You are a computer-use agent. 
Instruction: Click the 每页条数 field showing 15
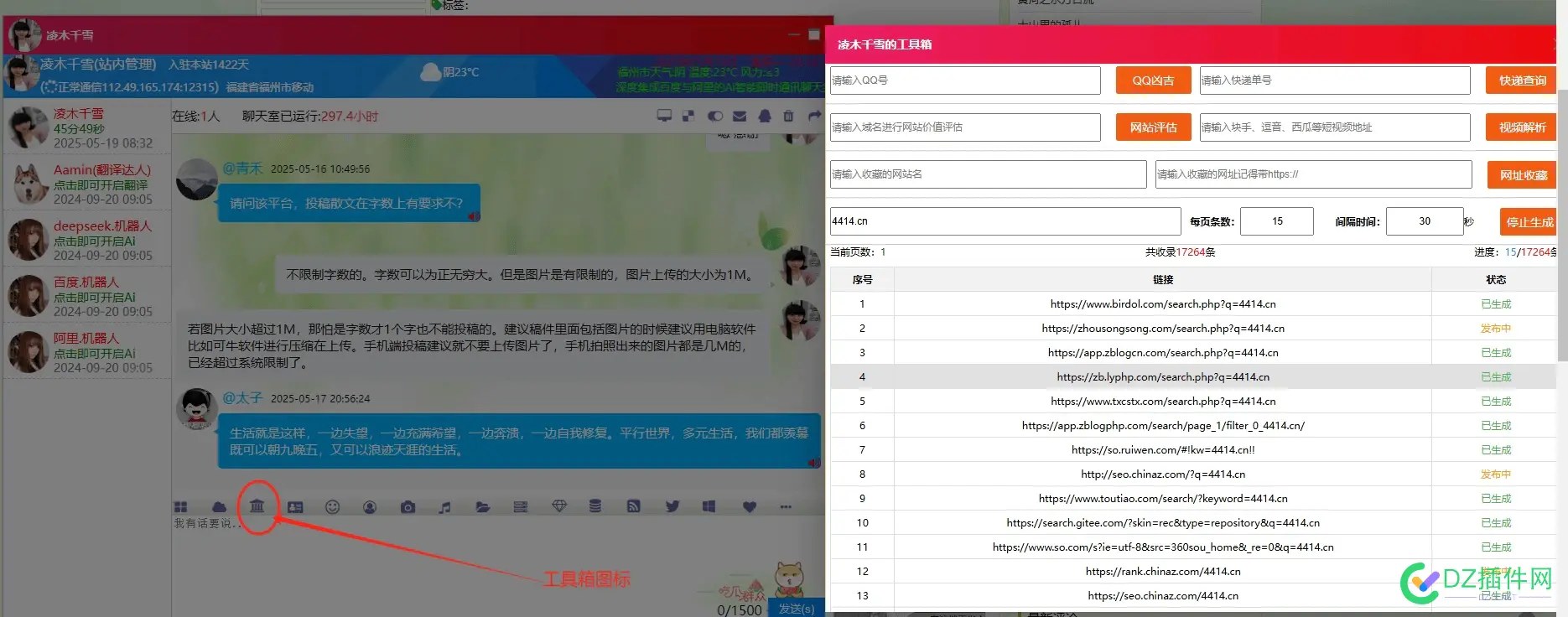click(1277, 221)
